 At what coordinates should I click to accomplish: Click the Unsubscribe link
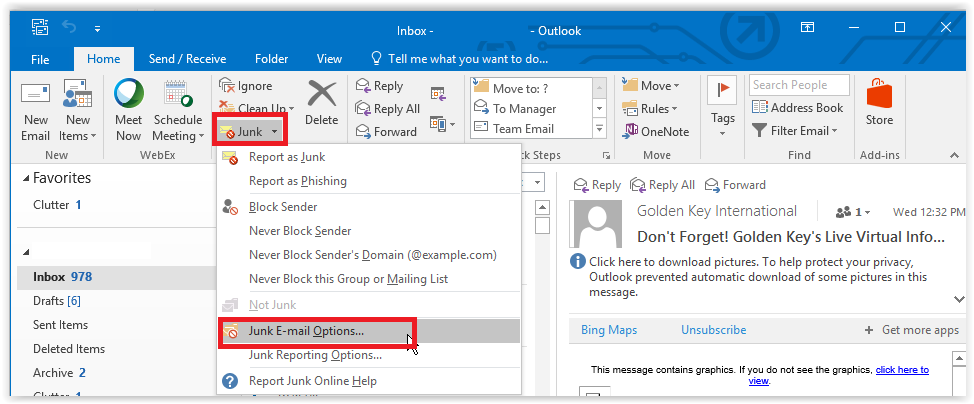click(x=714, y=330)
